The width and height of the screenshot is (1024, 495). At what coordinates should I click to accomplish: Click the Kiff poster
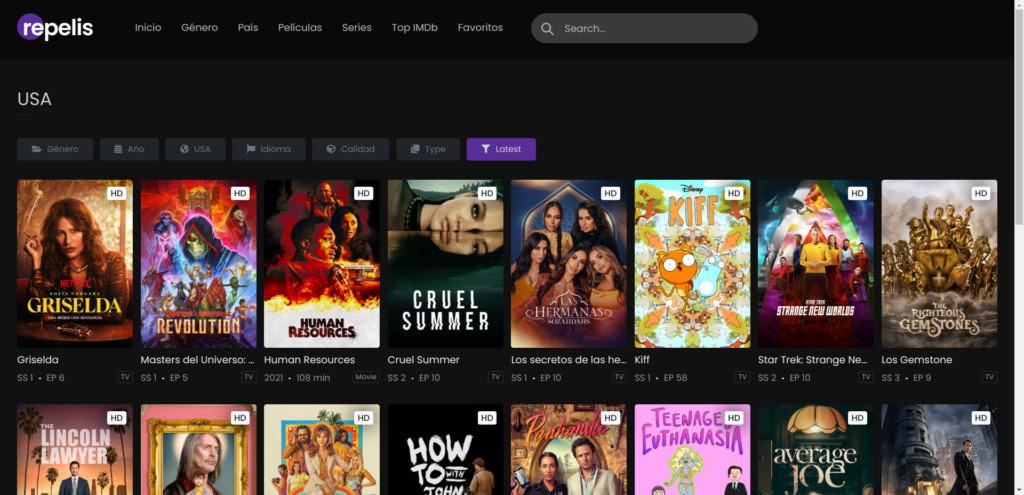pos(692,264)
